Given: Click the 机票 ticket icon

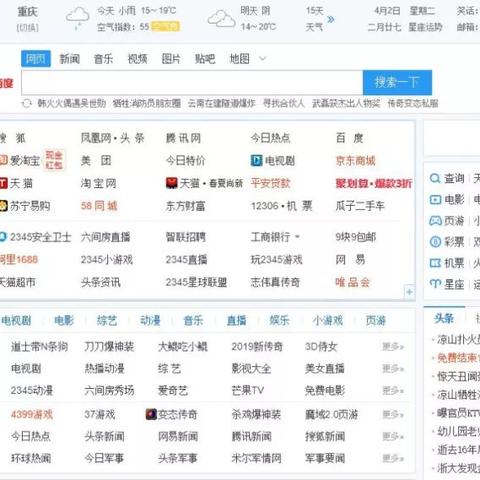Looking at the screenshot, I should click(x=435, y=263).
